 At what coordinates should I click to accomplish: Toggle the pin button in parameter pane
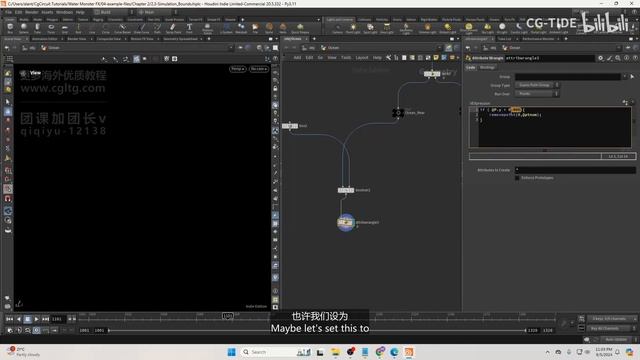[628, 48]
